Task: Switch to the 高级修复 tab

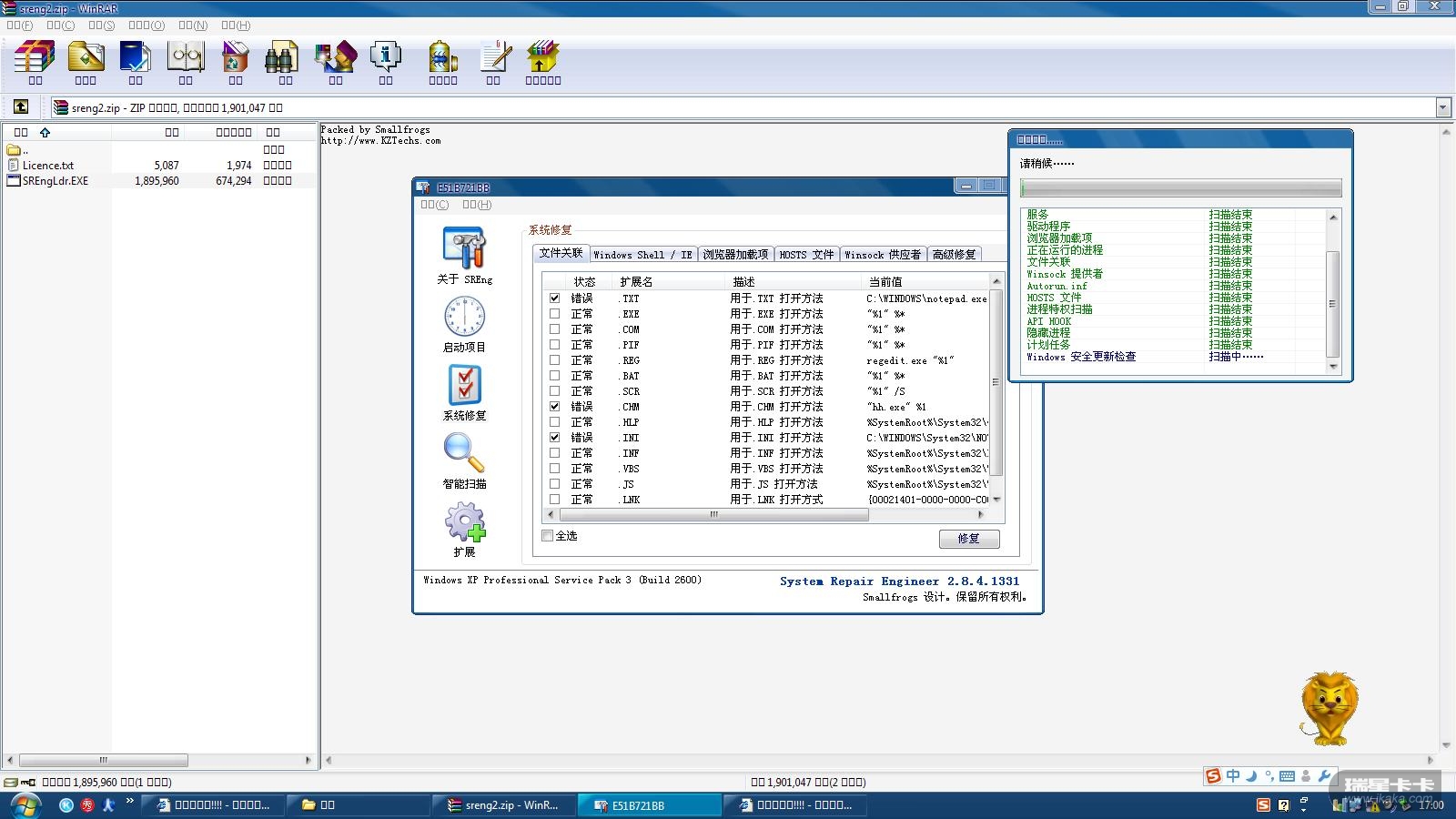Action: tap(954, 255)
